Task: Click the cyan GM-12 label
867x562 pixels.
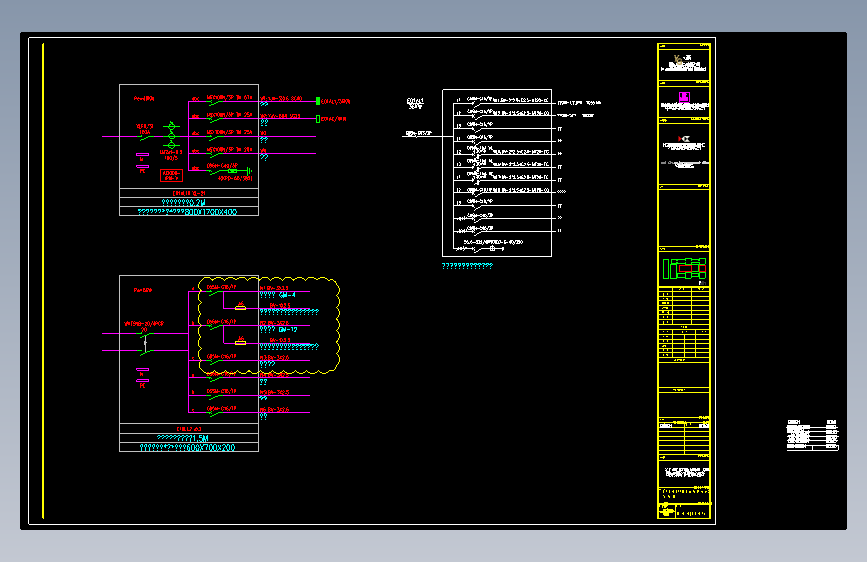Action: tap(288, 330)
